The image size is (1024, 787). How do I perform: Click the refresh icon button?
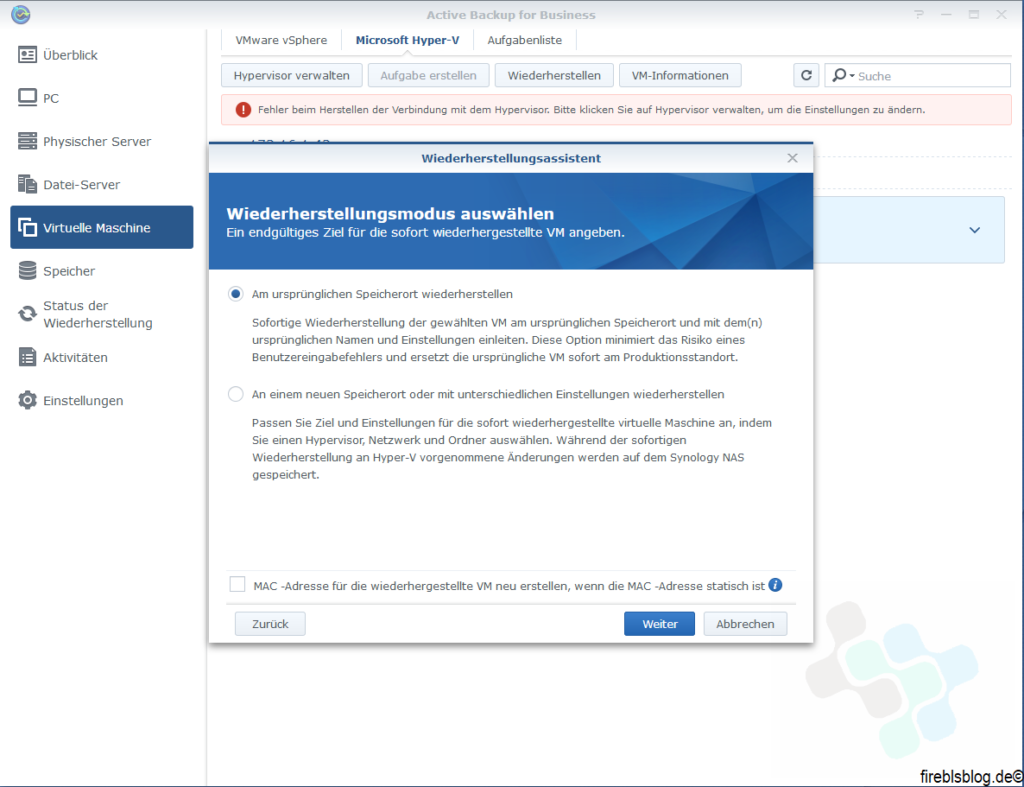pyautogui.click(x=807, y=75)
